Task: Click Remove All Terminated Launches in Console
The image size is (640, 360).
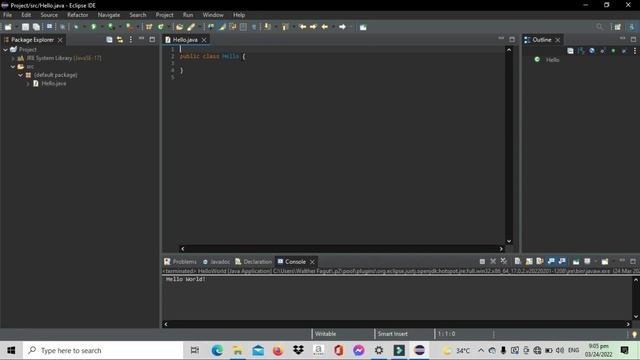Action: (x=504, y=261)
